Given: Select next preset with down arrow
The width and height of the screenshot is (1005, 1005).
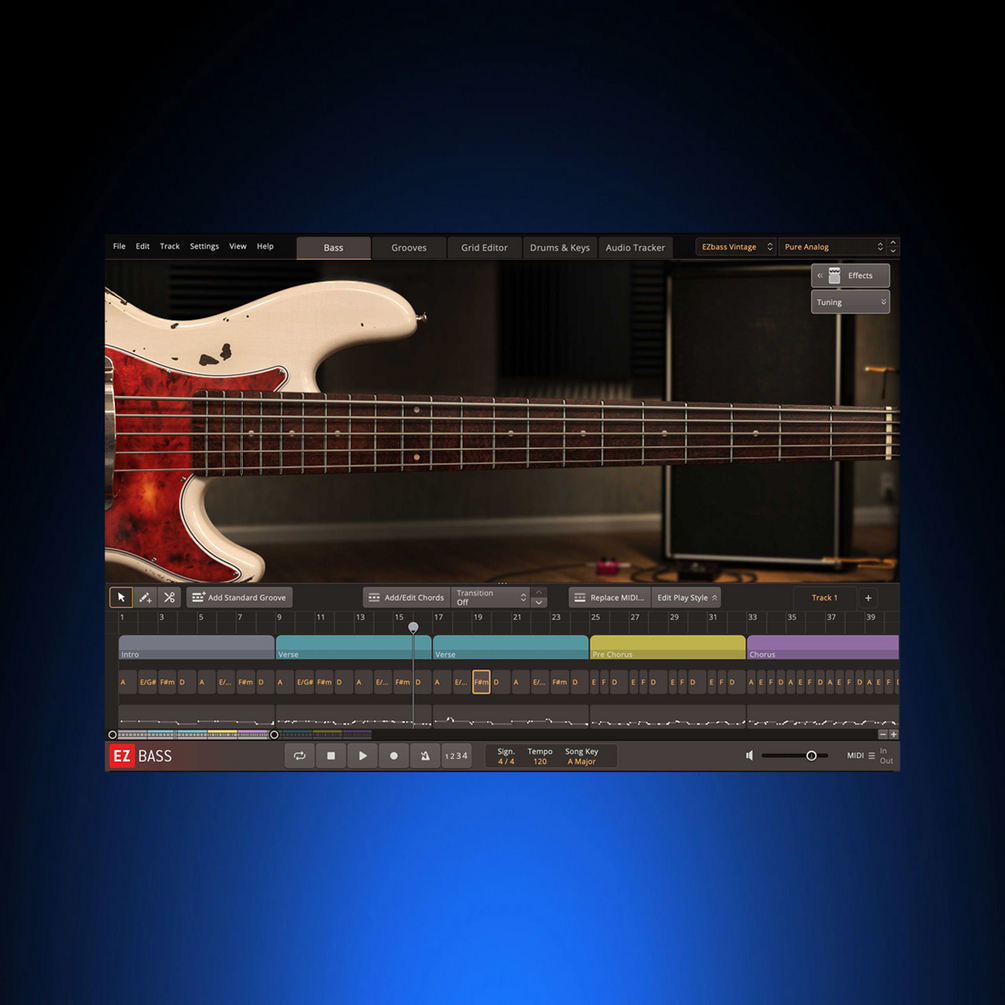Looking at the screenshot, I should [x=893, y=251].
